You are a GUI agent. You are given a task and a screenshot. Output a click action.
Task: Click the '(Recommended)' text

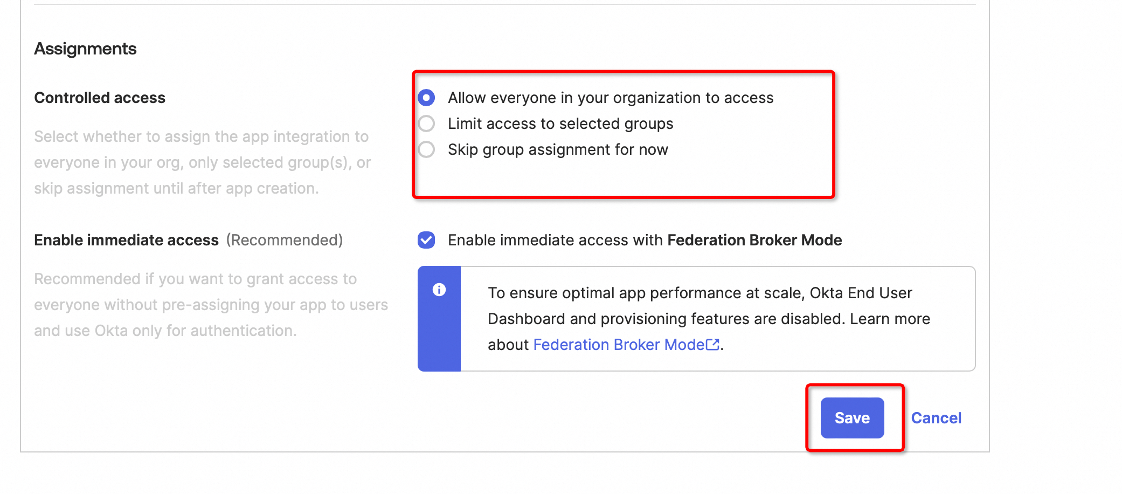click(x=284, y=240)
